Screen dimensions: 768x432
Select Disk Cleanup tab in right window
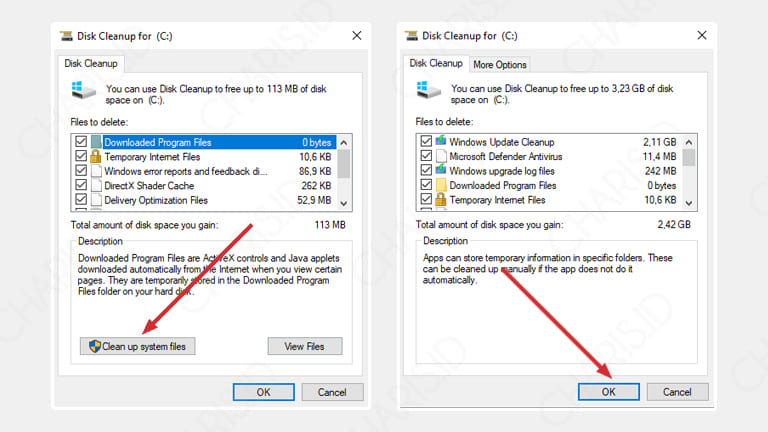(436, 63)
